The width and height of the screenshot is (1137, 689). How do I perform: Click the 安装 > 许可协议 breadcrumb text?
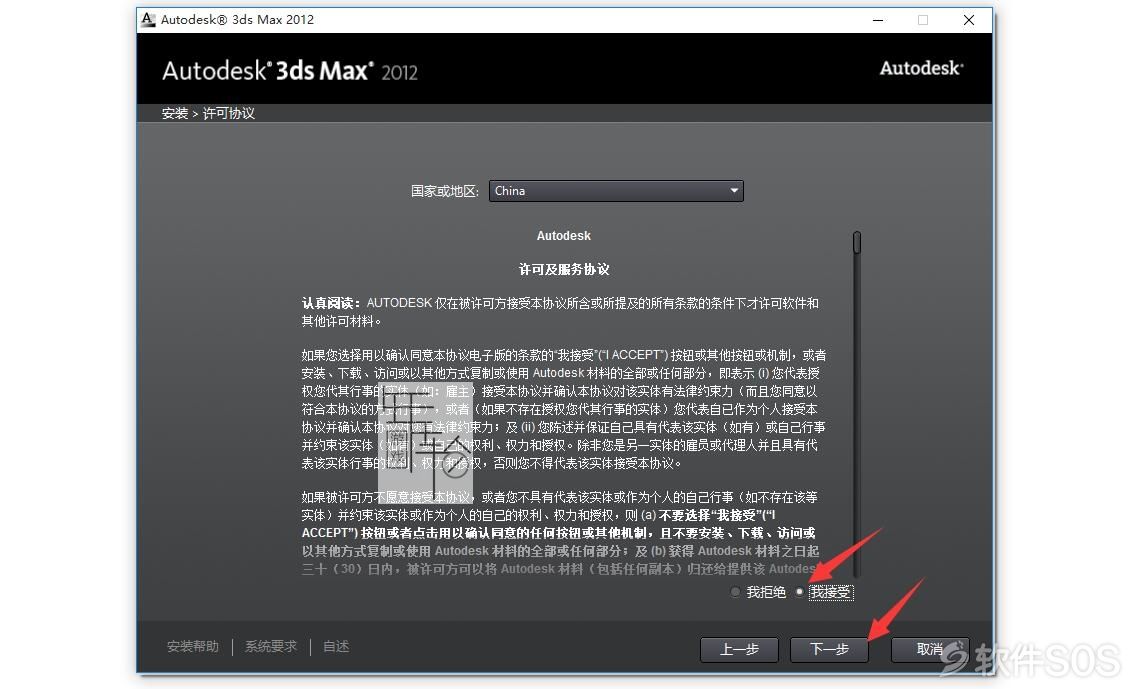(208, 113)
